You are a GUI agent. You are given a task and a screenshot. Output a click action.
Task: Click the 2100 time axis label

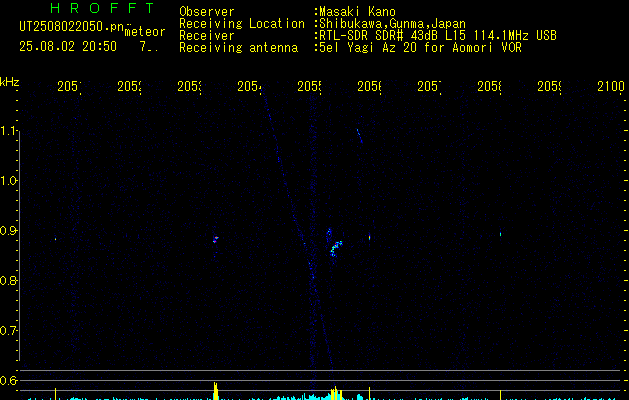(x=611, y=86)
